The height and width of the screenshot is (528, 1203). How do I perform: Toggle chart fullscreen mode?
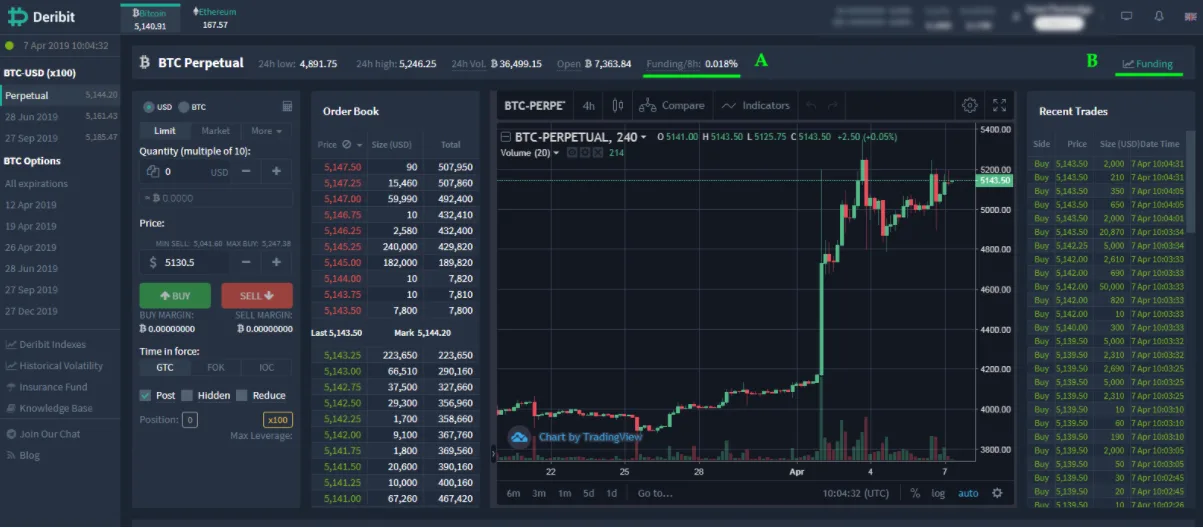999,105
